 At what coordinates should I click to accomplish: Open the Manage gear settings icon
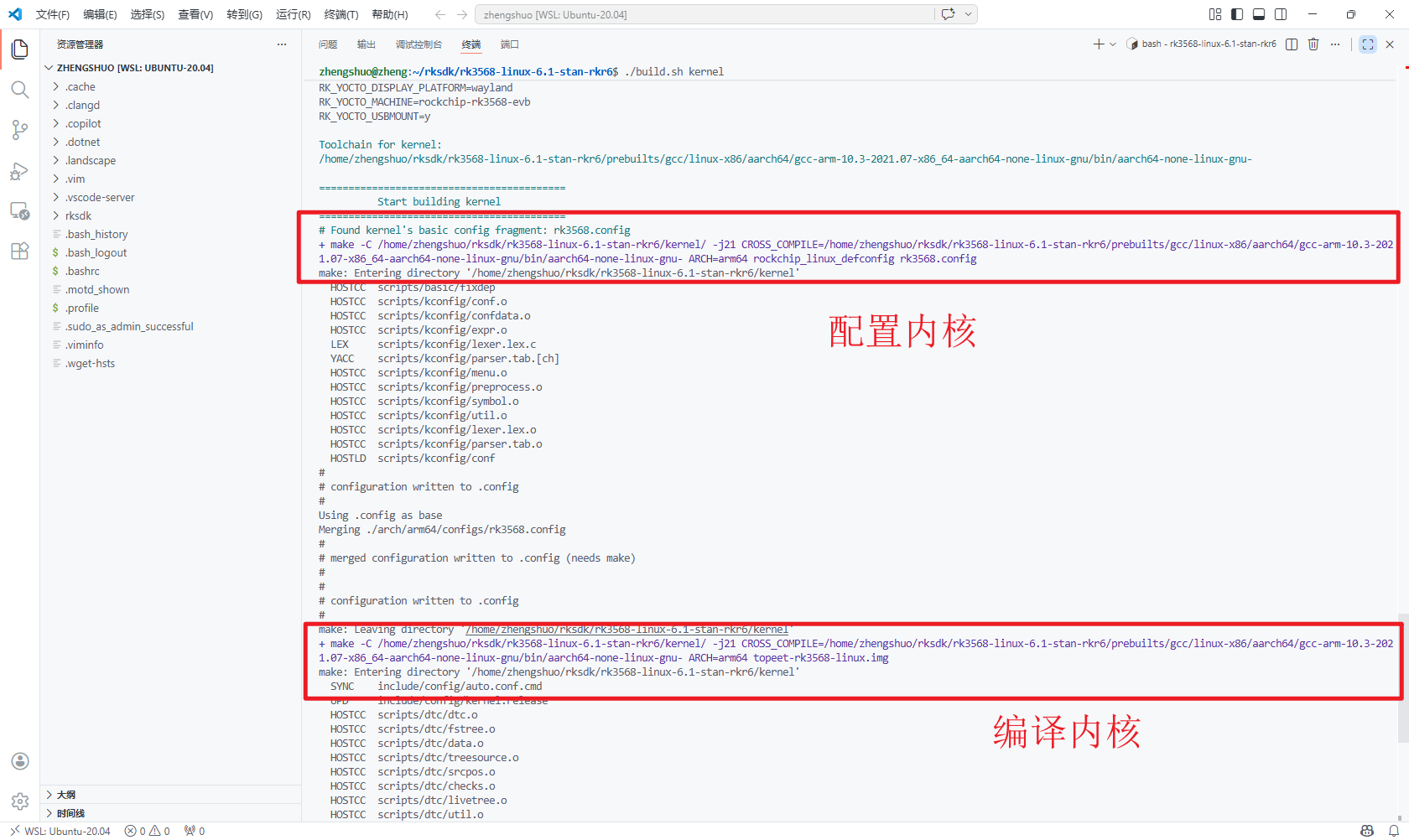point(20,801)
